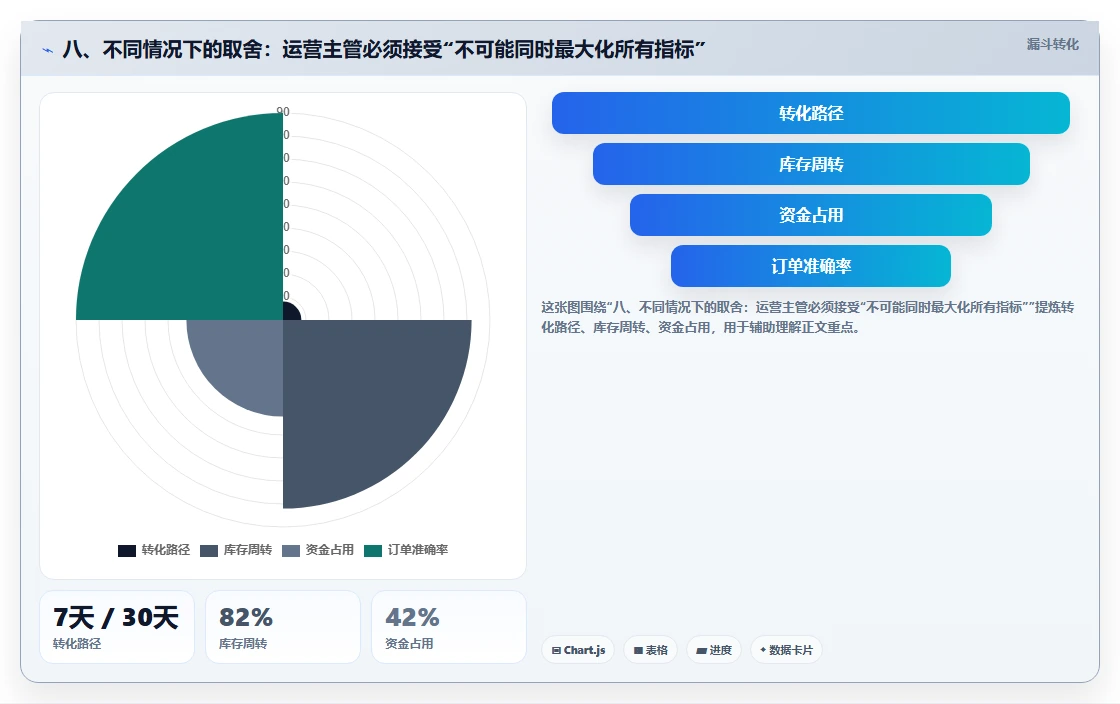Click the 表格 tag chip

651,650
